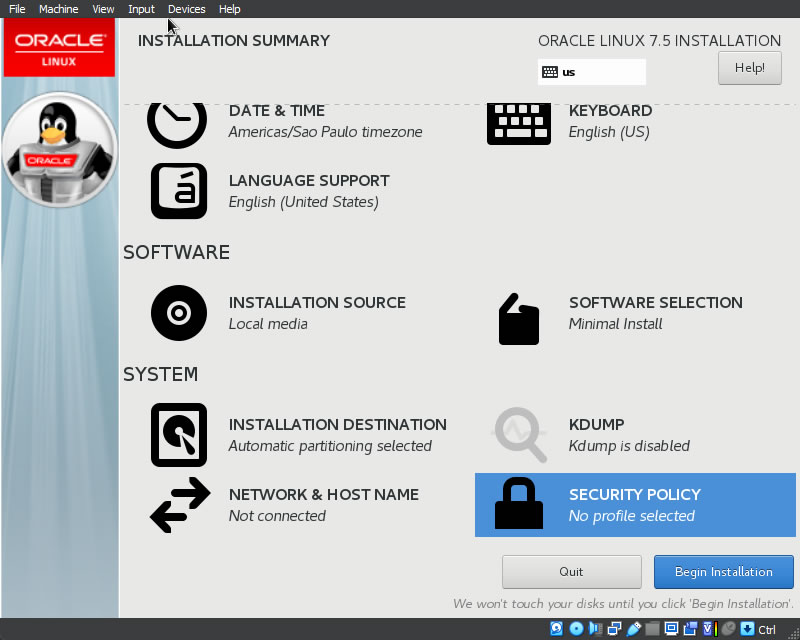The height and width of the screenshot is (640, 800).
Task: Click the VirtualBox CPU virtualization status icon
Action: pyautogui.click(x=710, y=629)
